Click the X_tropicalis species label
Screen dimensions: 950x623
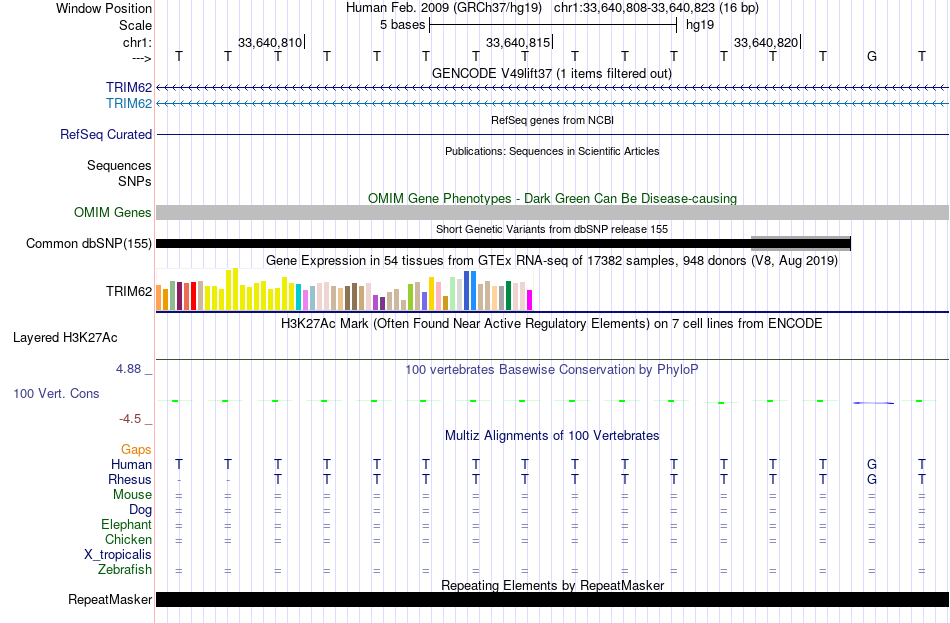point(118,555)
